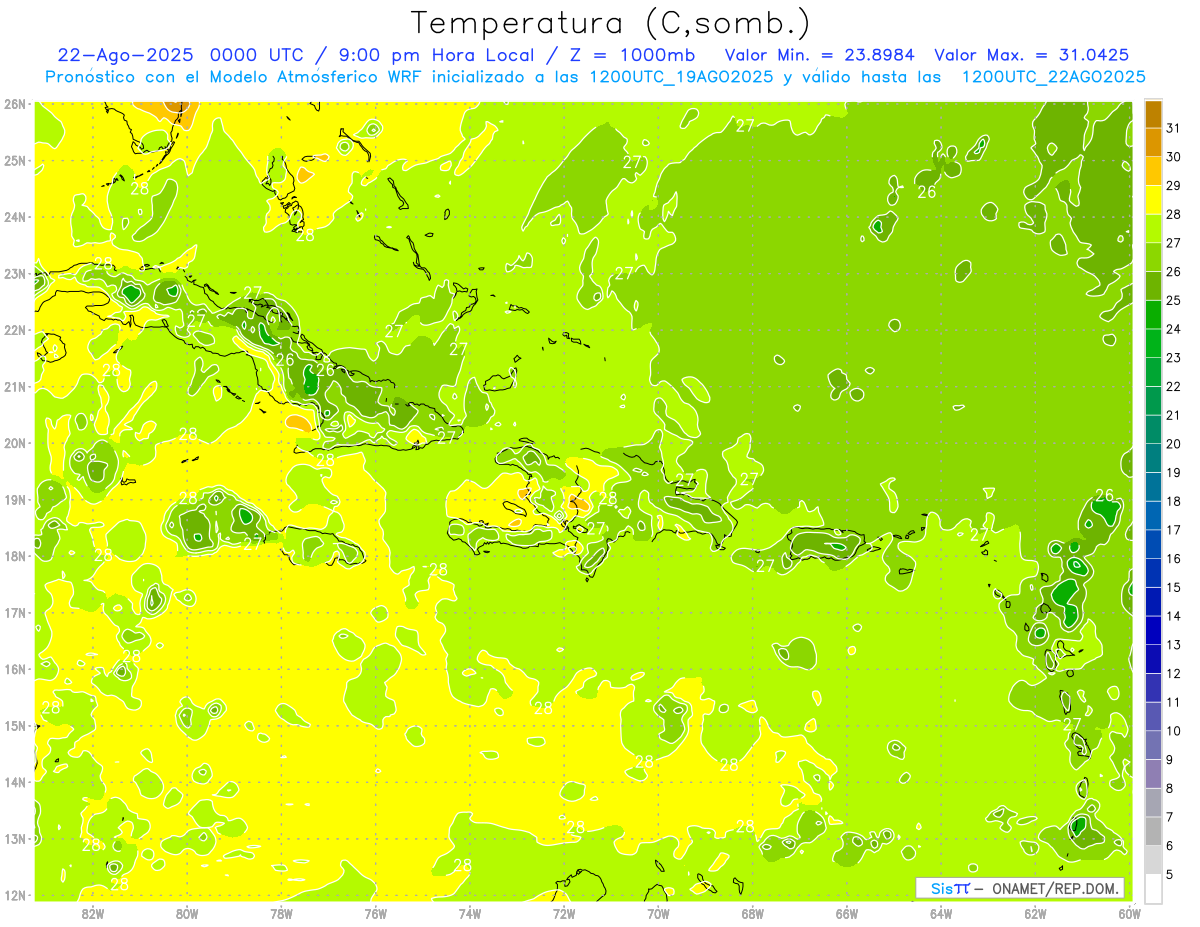Click the "24N" latitude label

point(14,217)
